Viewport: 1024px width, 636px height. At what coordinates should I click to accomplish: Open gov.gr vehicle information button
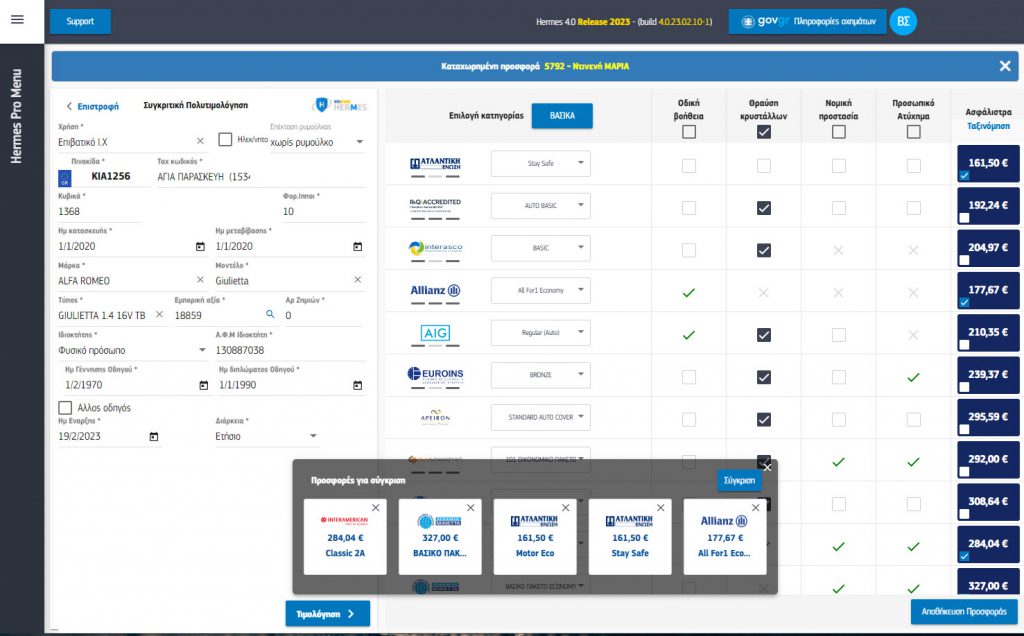click(x=807, y=22)
